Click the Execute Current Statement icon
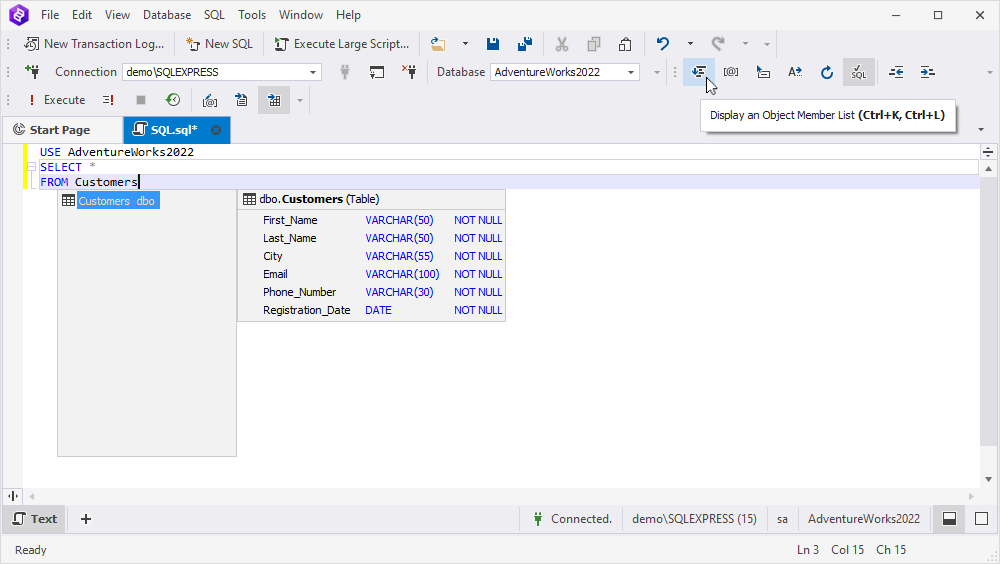Viewport: 1000px width, 564px height. (x=108, y=100)
